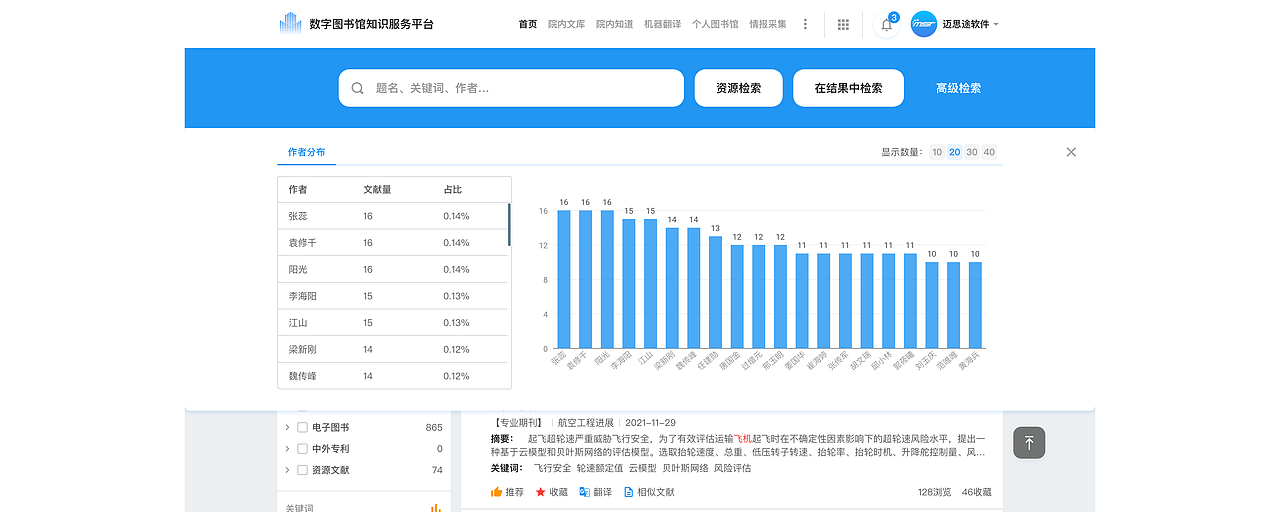Expand the 资源文献 category
The width and height of the screenshot is (1280, 512).
[288, 470]
